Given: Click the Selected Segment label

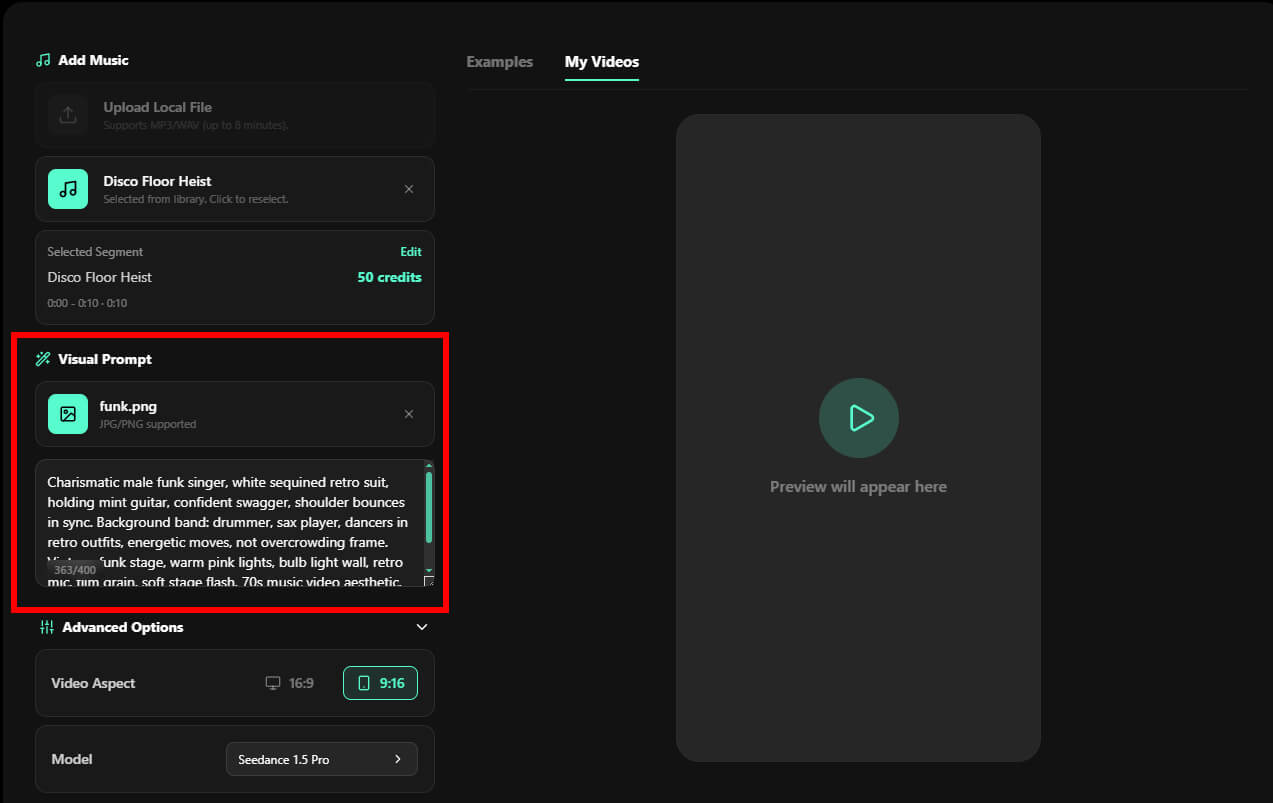Looking at the screenshot, I should 95,252.
